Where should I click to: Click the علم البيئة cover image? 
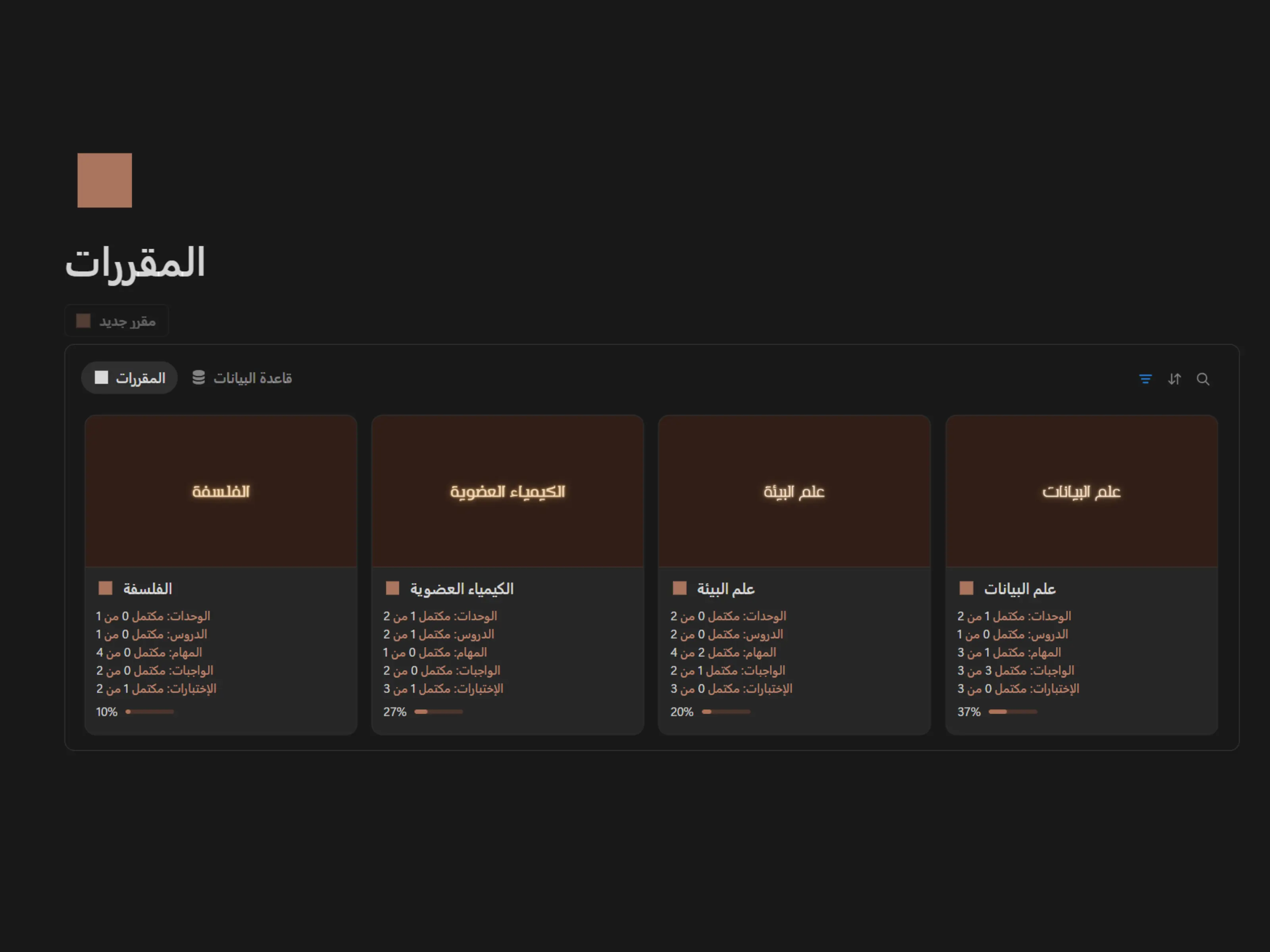(794, 491)
